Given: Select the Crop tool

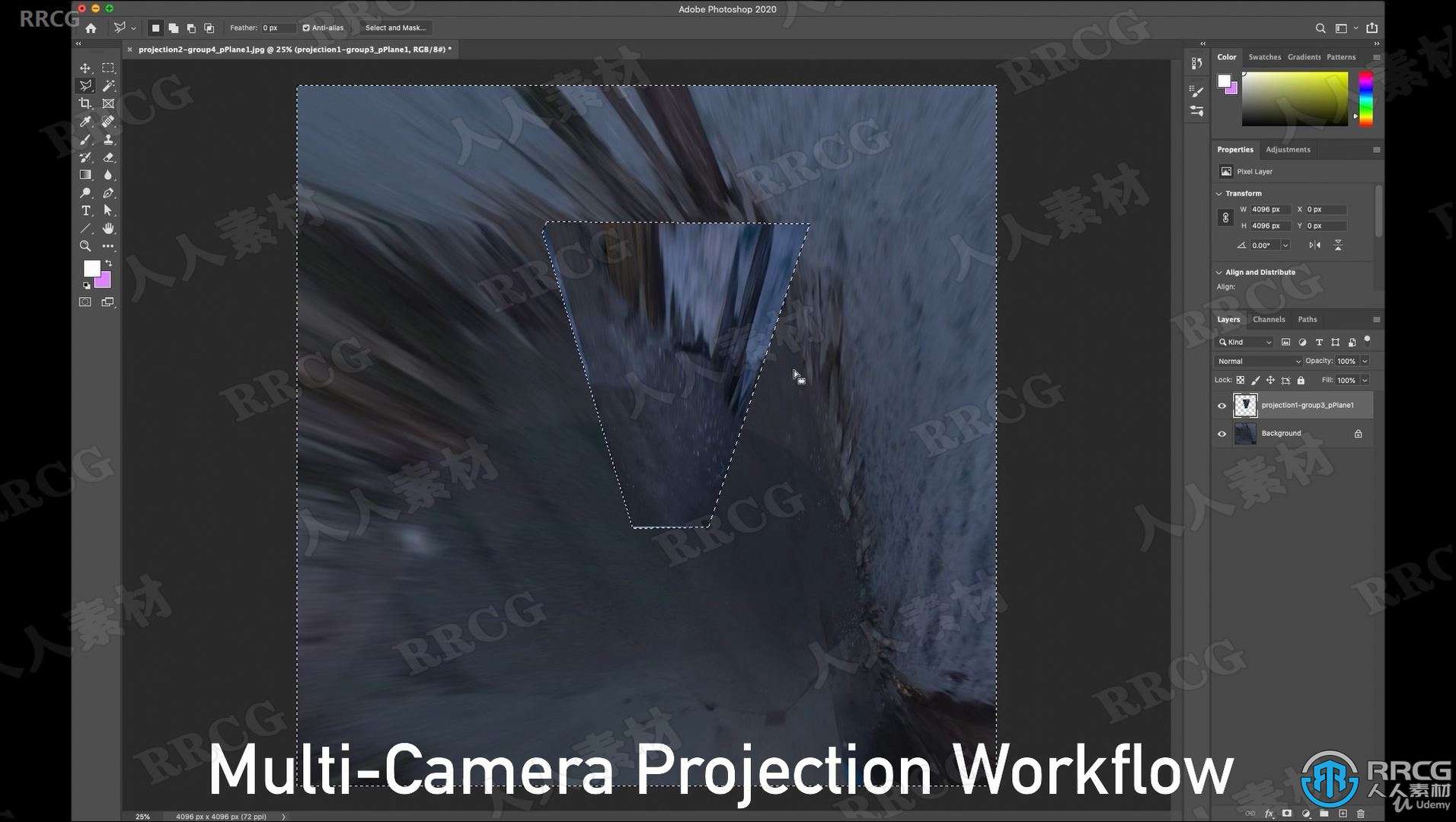Looking at the screenshot, I should [85, 104].
